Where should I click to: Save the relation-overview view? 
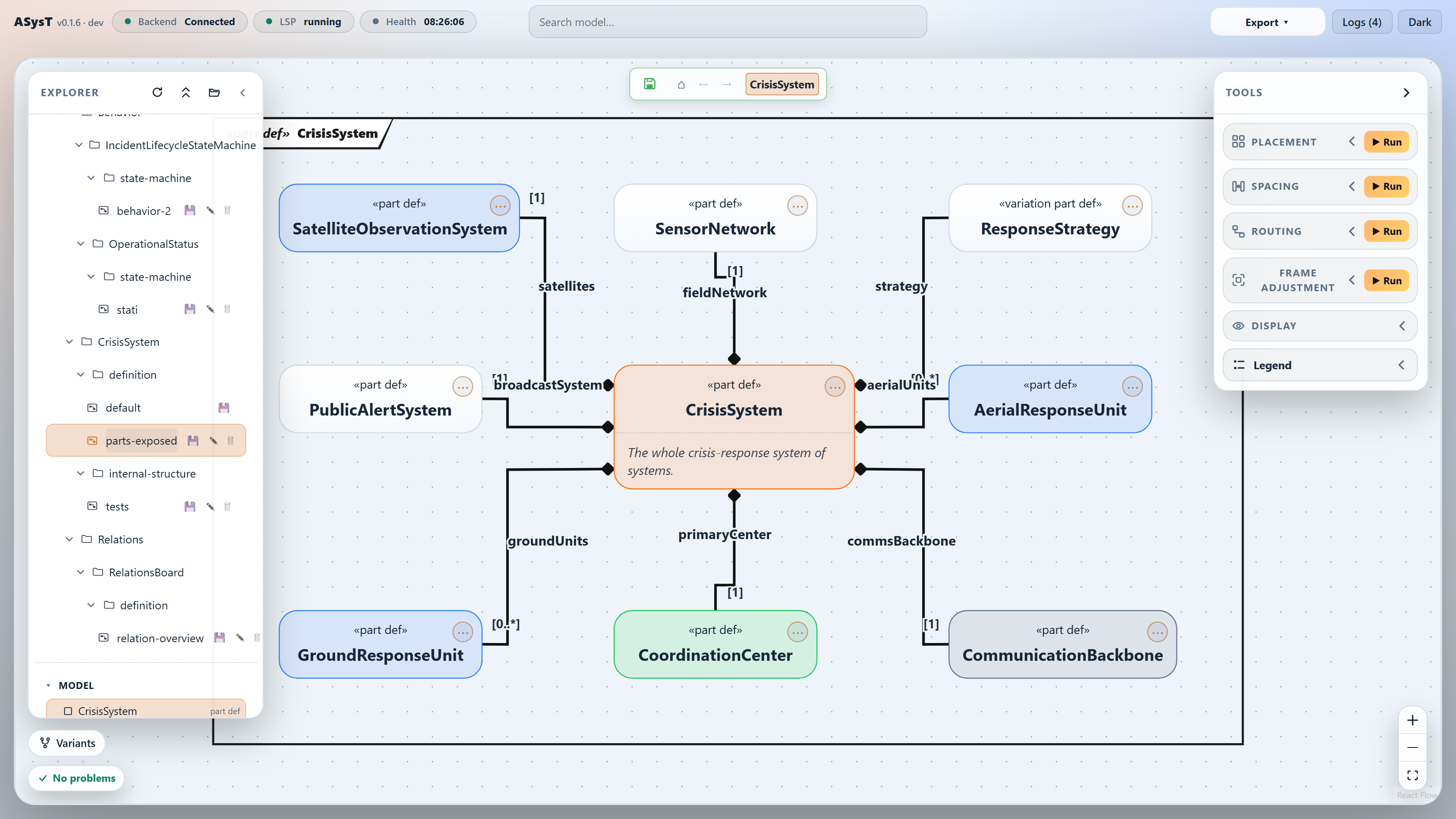point(220,637)
